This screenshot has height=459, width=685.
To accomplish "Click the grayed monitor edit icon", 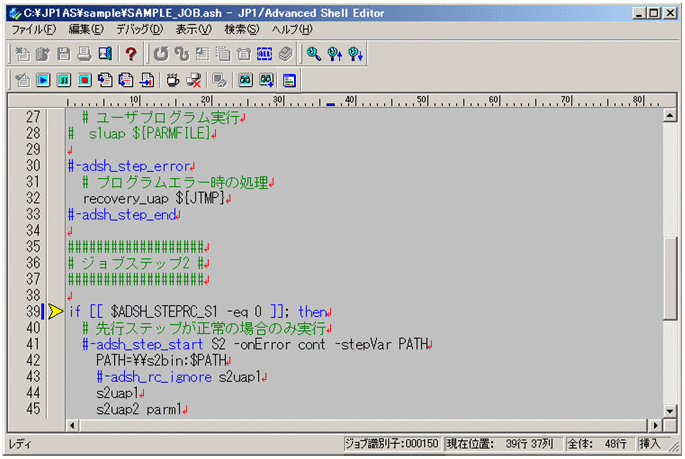I will (x=219, y=80).
